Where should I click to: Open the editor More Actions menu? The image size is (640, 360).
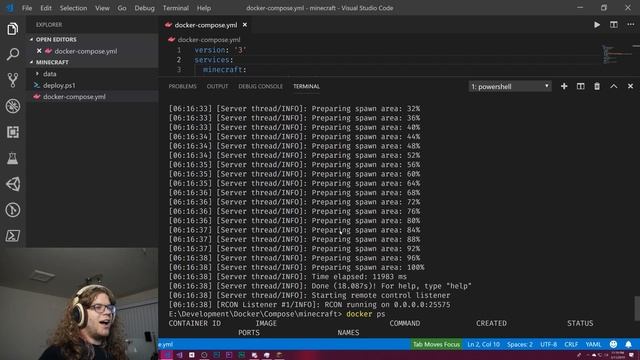[631, 24]
